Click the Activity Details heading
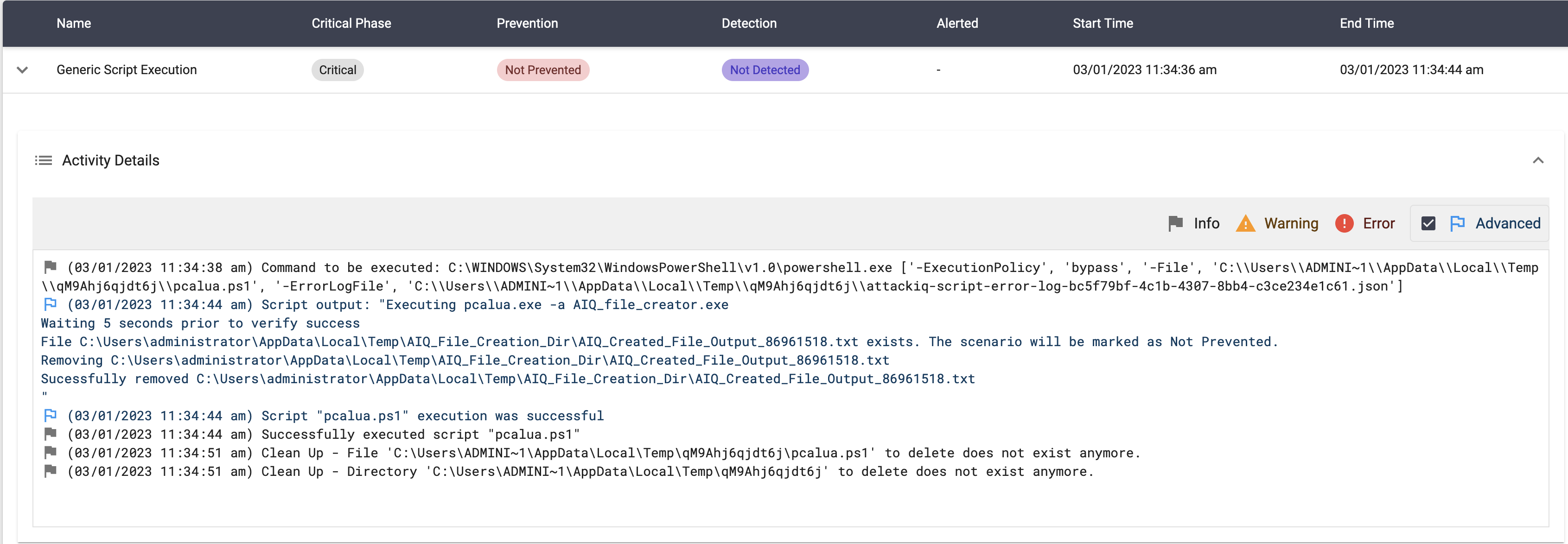The image size is (1568, 544). [111, 161]
